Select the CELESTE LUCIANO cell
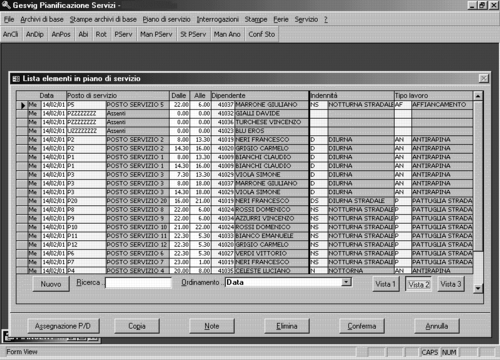The width and height of the screenshot is (500, 360). click(271, 271)
